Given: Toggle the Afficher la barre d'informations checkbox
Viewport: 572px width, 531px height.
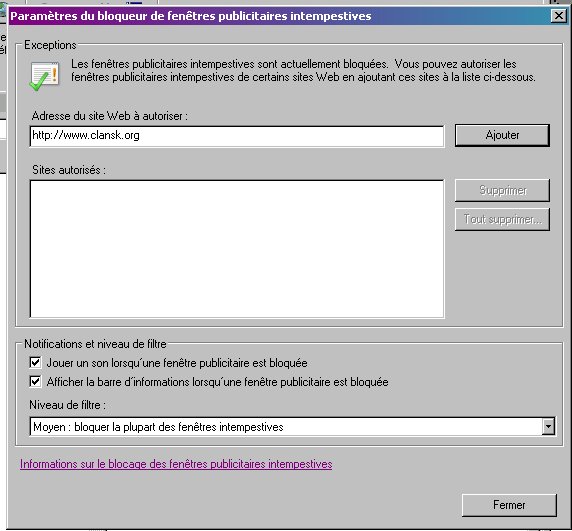Looking at the screenshot, I should [x=35, y=381].
